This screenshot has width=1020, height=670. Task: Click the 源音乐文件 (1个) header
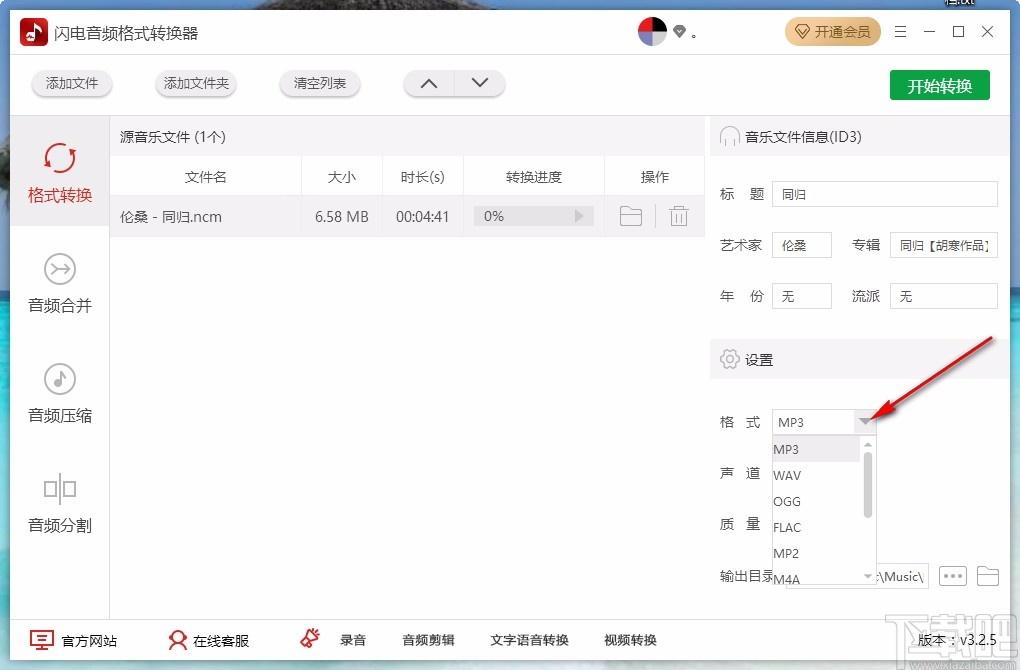coord(172,137)
